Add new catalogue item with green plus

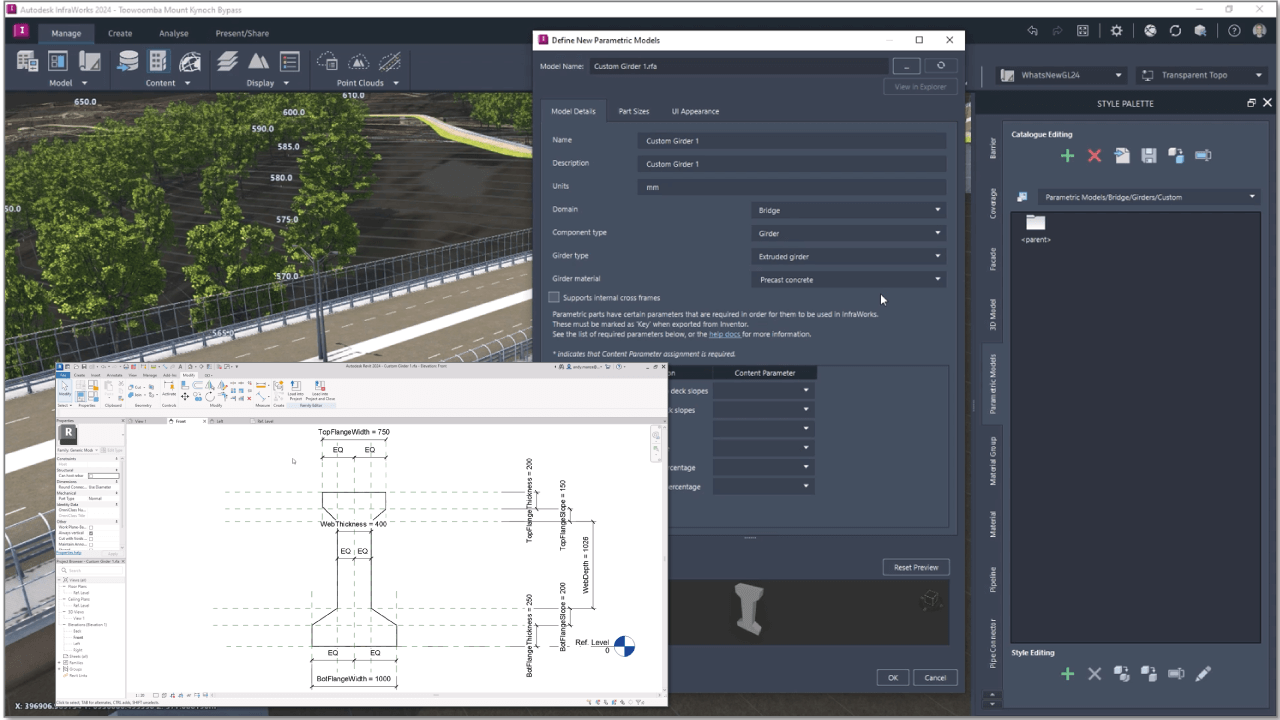1067,156
